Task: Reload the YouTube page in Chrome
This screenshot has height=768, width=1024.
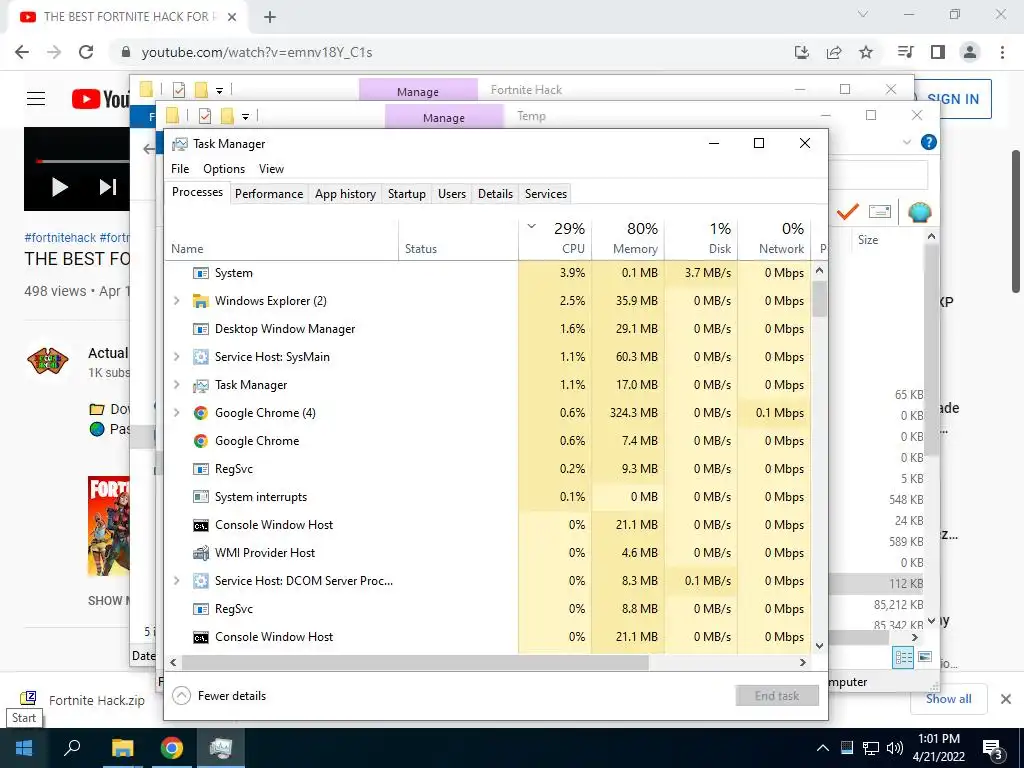Action: (x=86, y=52)
